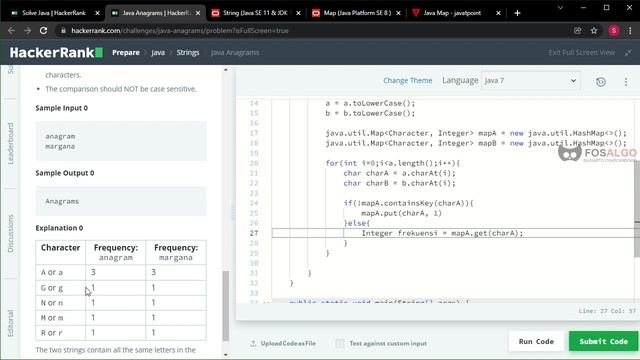This screenshot has height=360, width=640.
Task: Click Upload Code as File
Action: [x=283, y=343]
